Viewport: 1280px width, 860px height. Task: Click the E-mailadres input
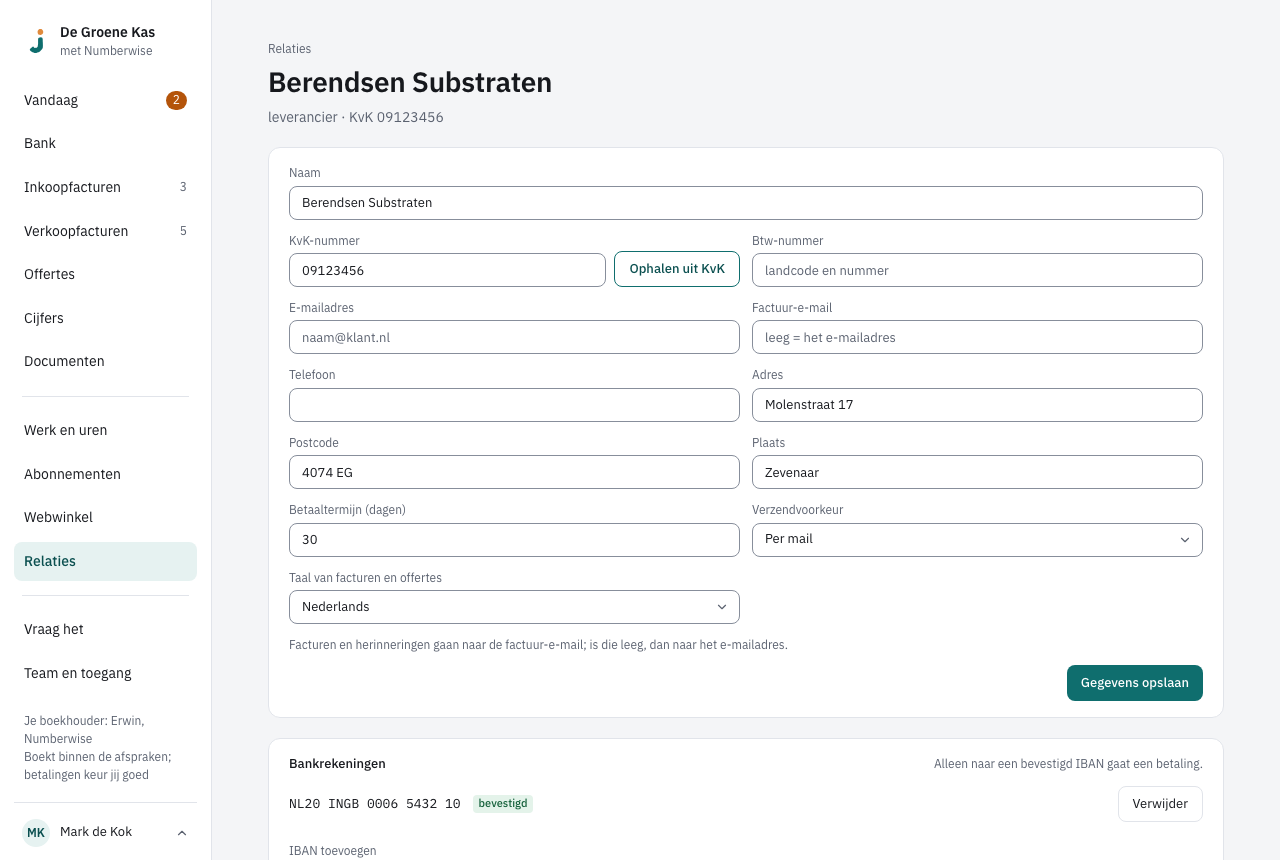point(514,337)
